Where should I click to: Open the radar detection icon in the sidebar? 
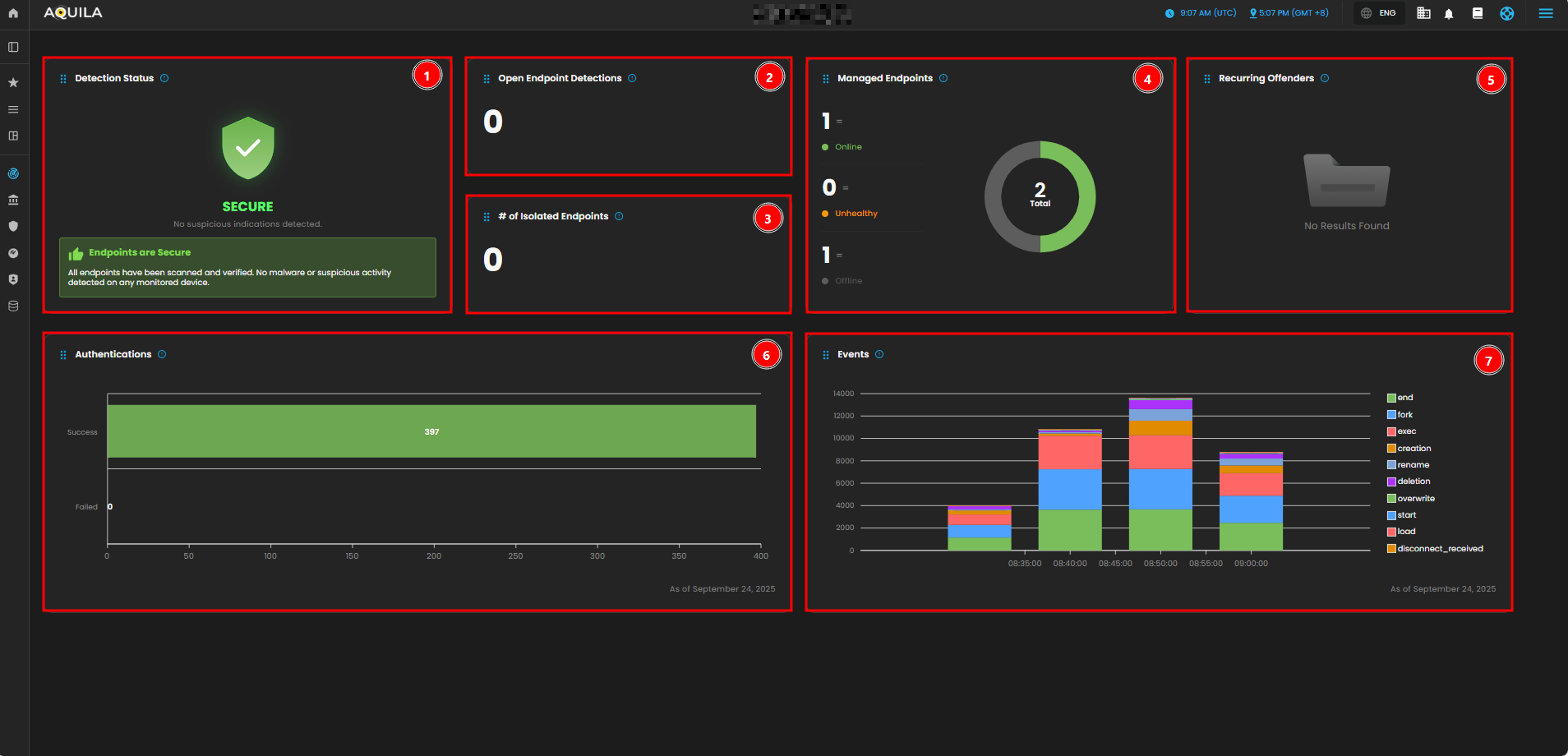pos(13,173)
